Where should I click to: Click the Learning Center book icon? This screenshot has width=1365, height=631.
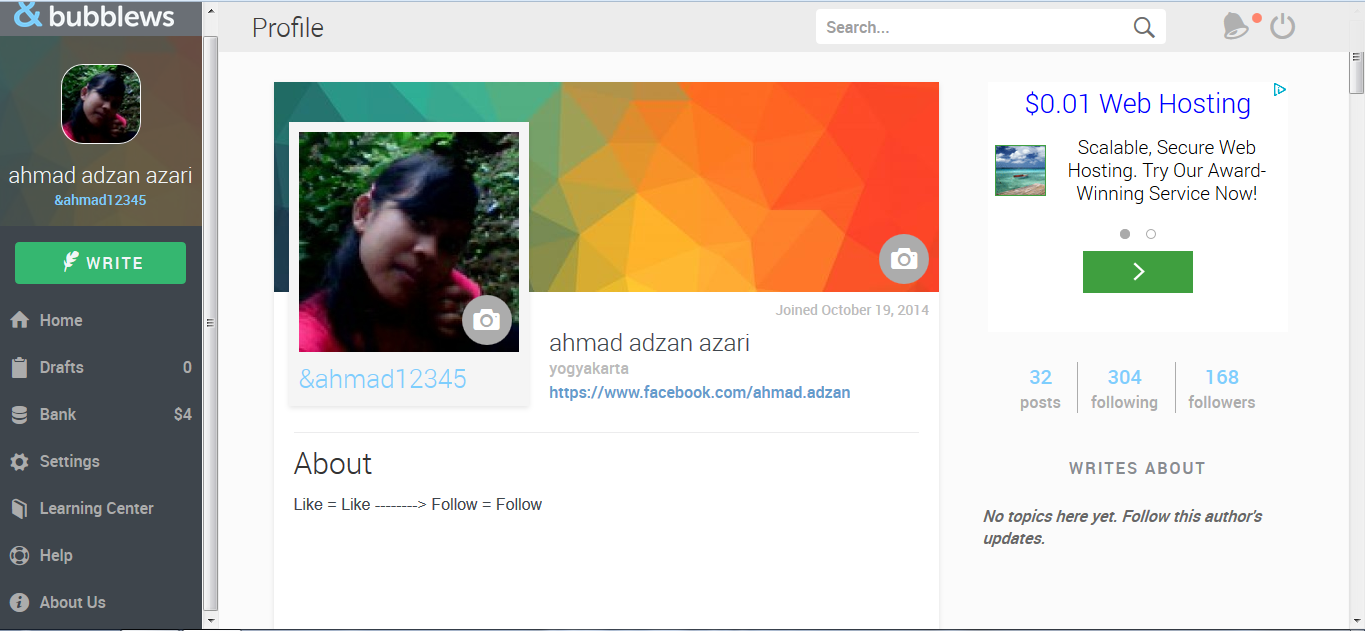click(x=19, y=508)
